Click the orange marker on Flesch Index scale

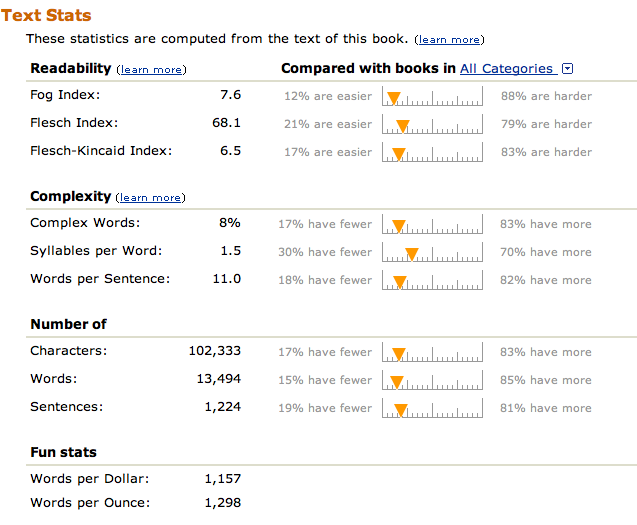click(x=403, y=126)
